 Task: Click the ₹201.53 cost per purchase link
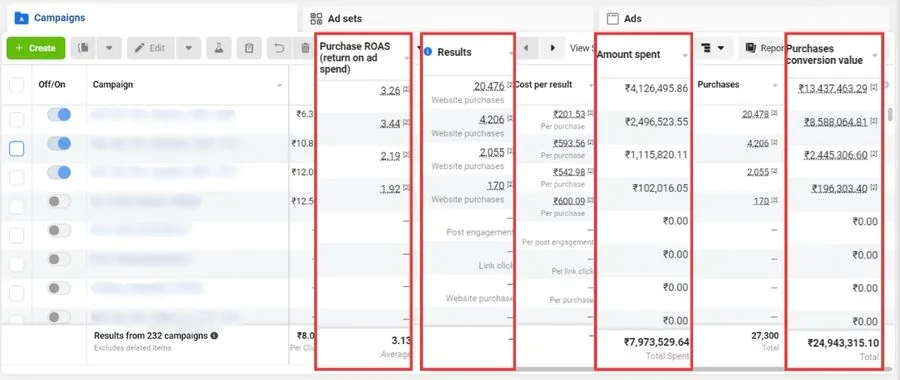tap(569, 114)
